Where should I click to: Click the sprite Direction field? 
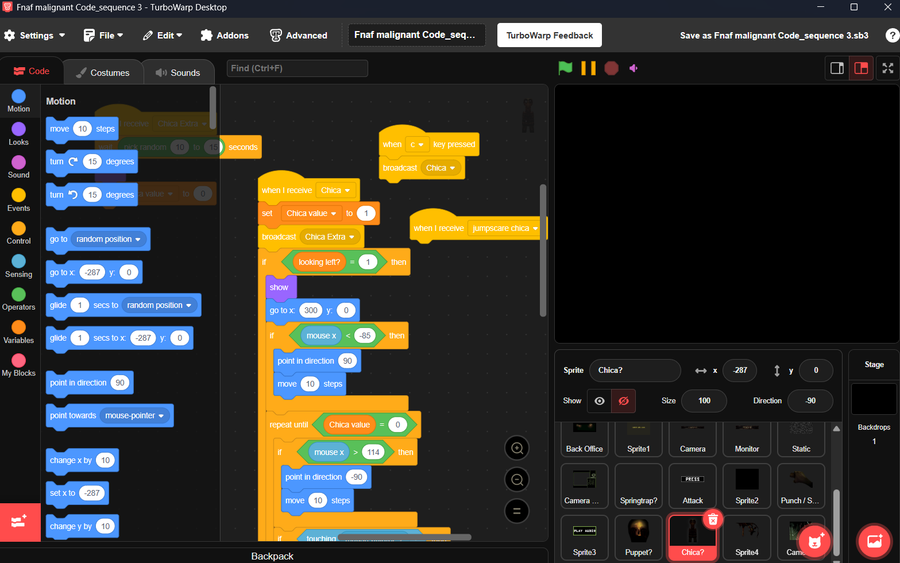[810, 401]
